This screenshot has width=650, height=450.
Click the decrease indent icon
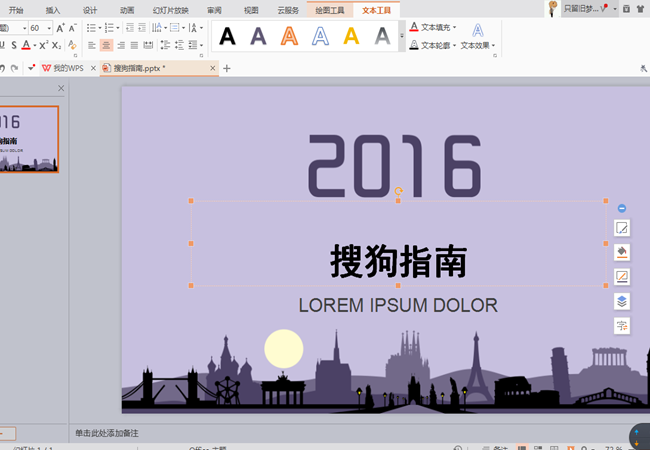click(x=130, y=28)
